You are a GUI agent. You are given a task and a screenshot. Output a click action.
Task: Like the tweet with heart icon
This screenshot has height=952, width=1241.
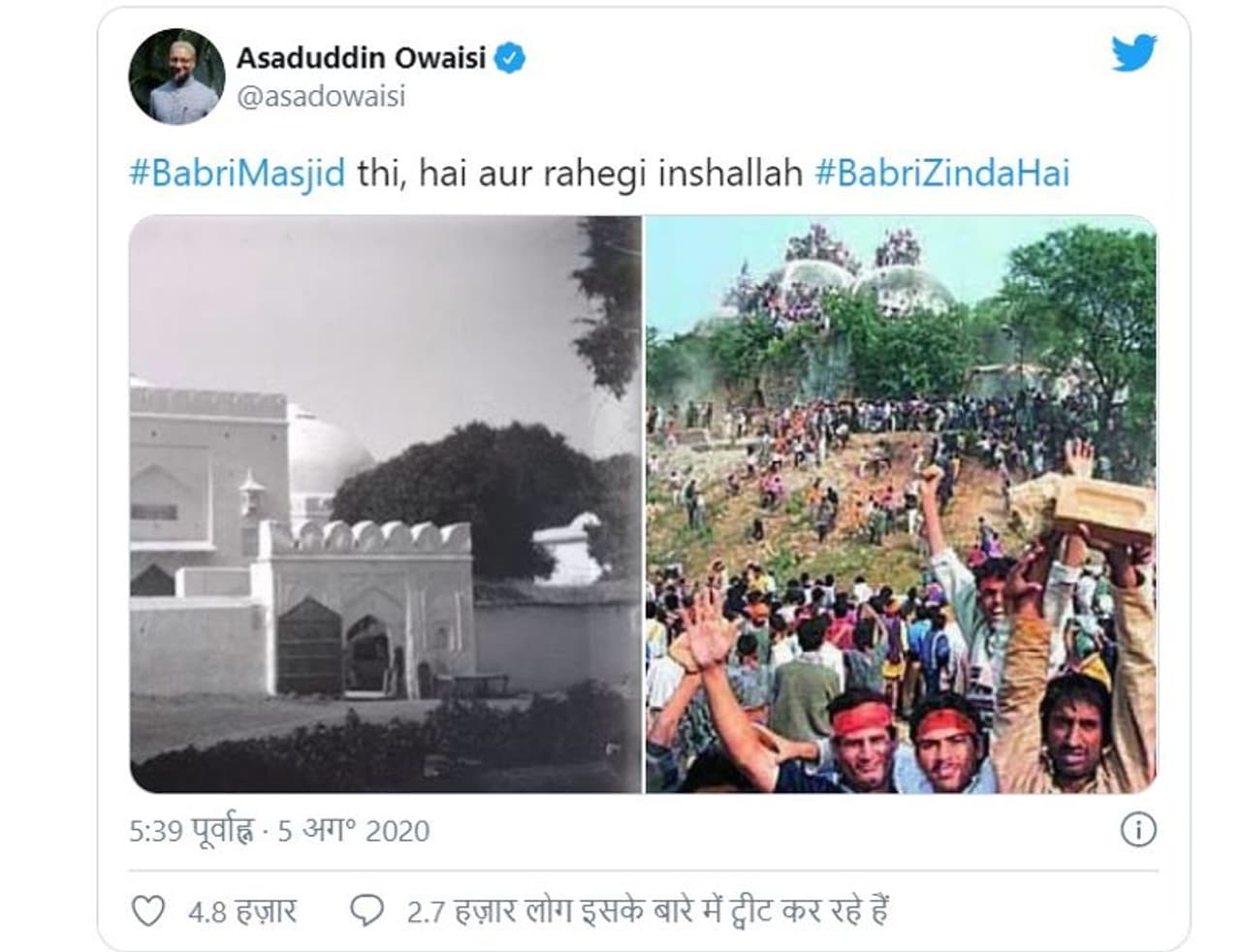coord(147,911)
